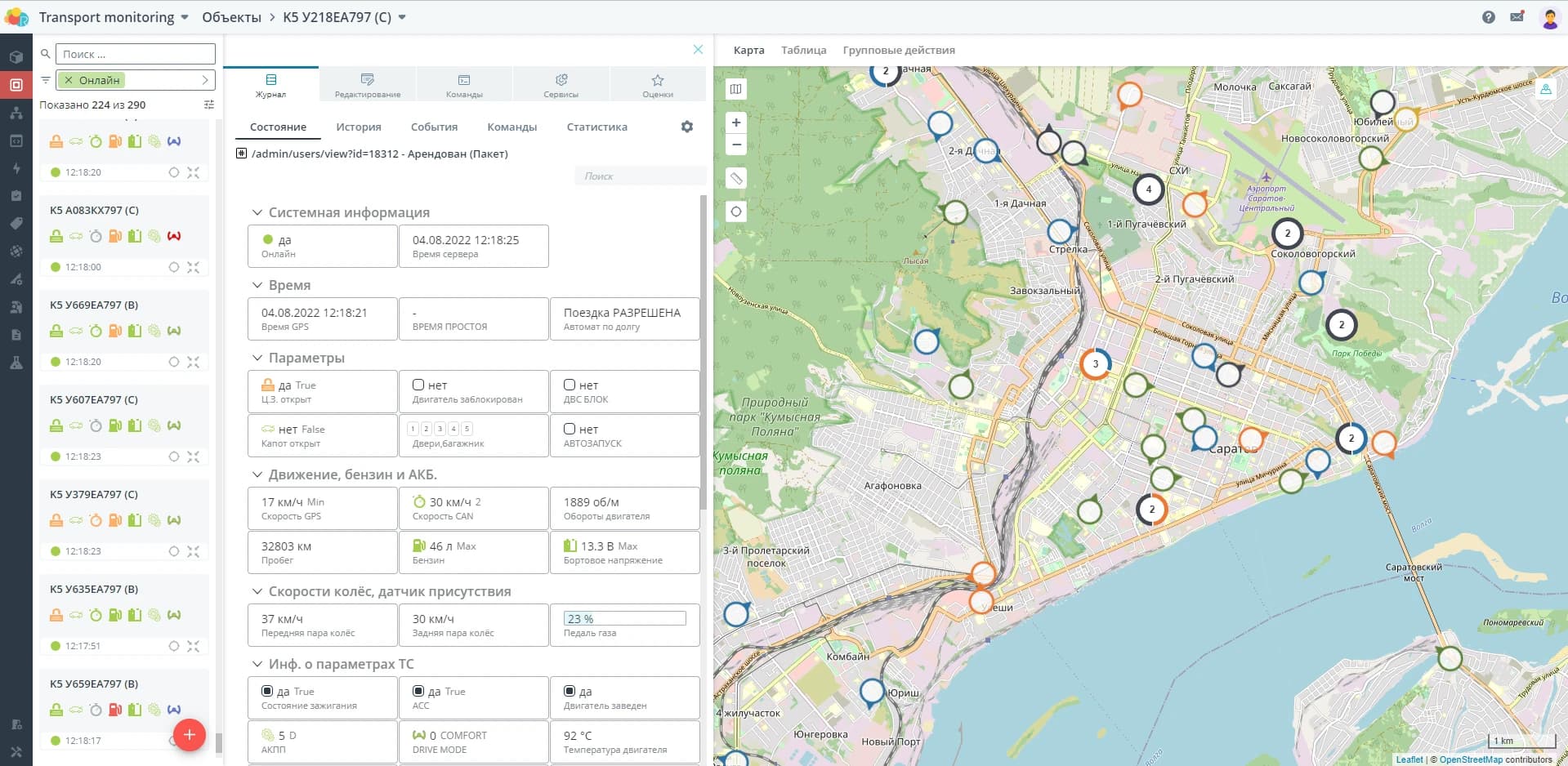Open map layers panel icon
This screenshot has height=766, width=1568.
[736, 89]
